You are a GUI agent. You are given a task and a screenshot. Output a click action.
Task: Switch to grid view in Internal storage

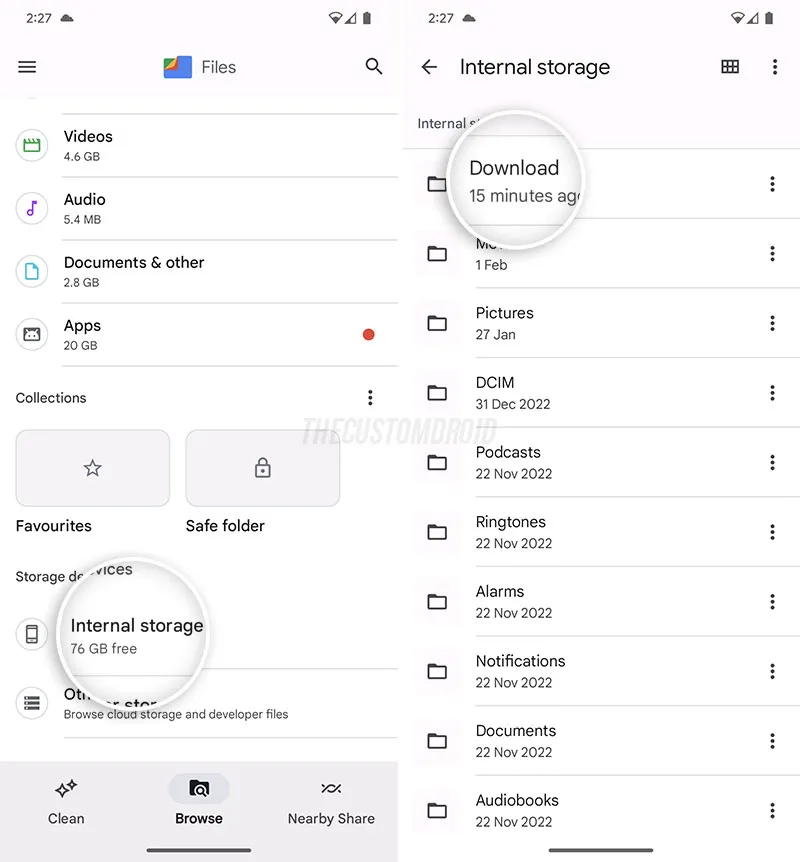click(x=730, y=67)
